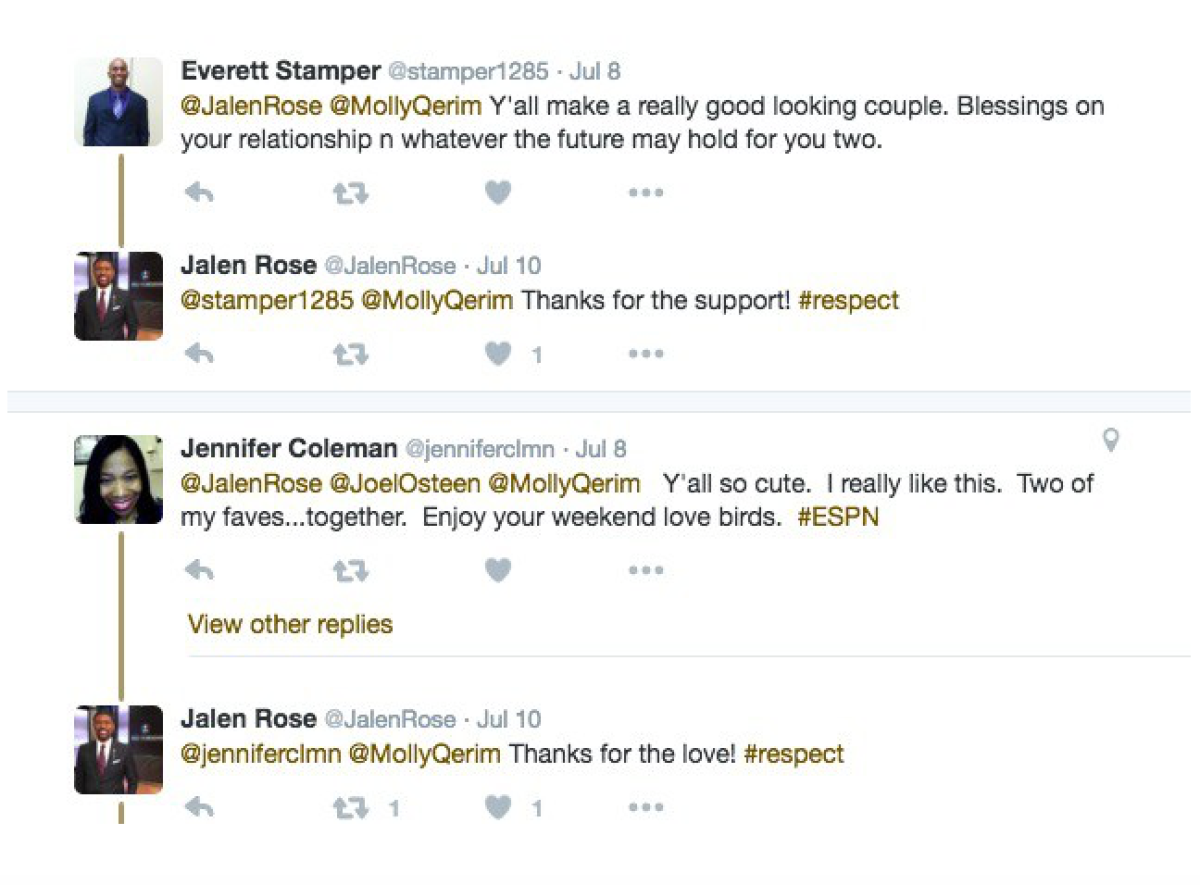Like Jennifer Coleman's tweet

[498, 571]
